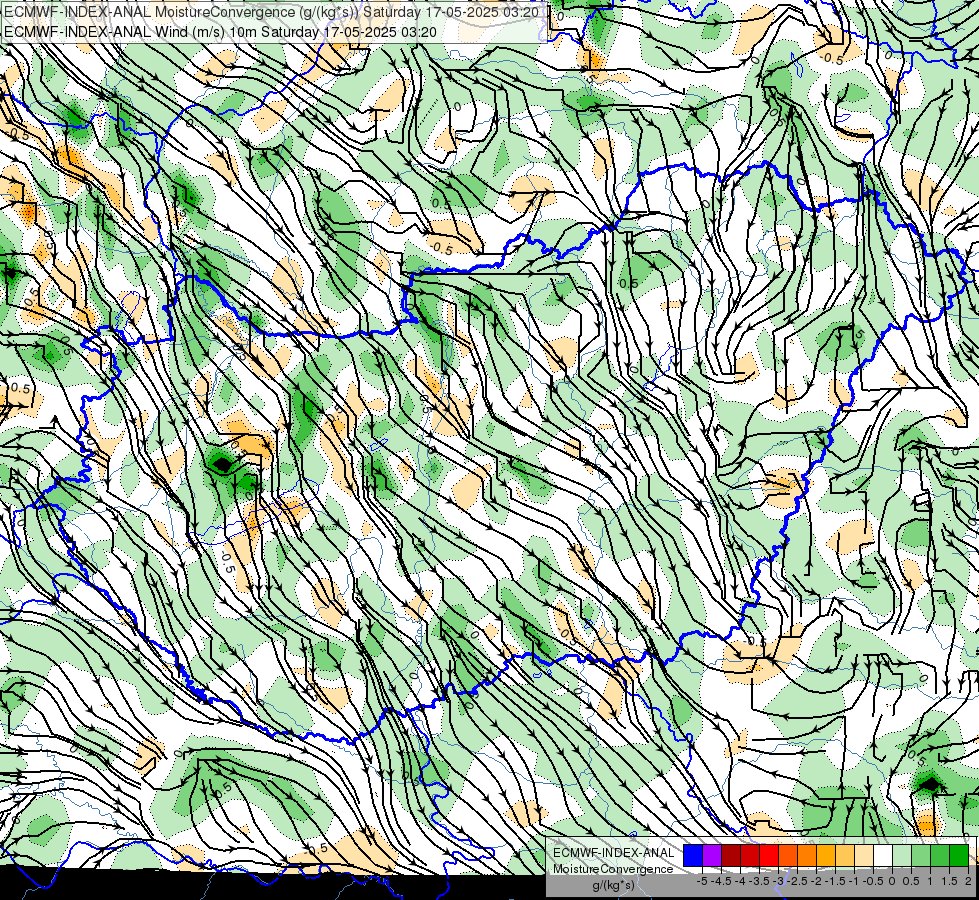Click the light green swatch between 0.5 and 1

pos(921,855)
